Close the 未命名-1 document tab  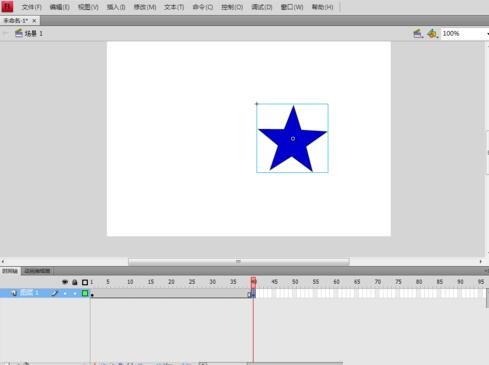[34, 21]
